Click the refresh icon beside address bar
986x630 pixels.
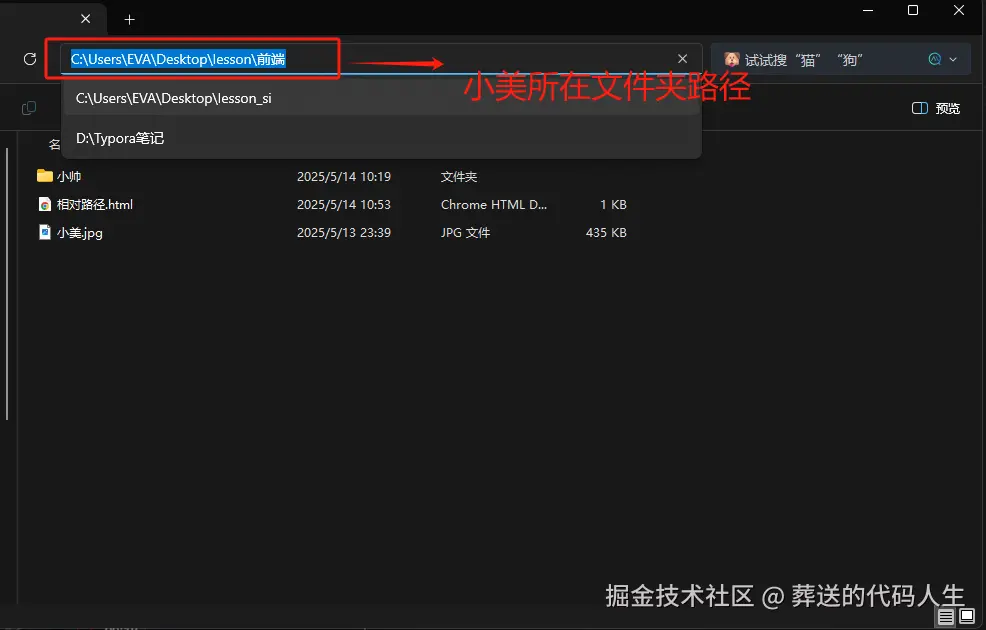(30, 59)
